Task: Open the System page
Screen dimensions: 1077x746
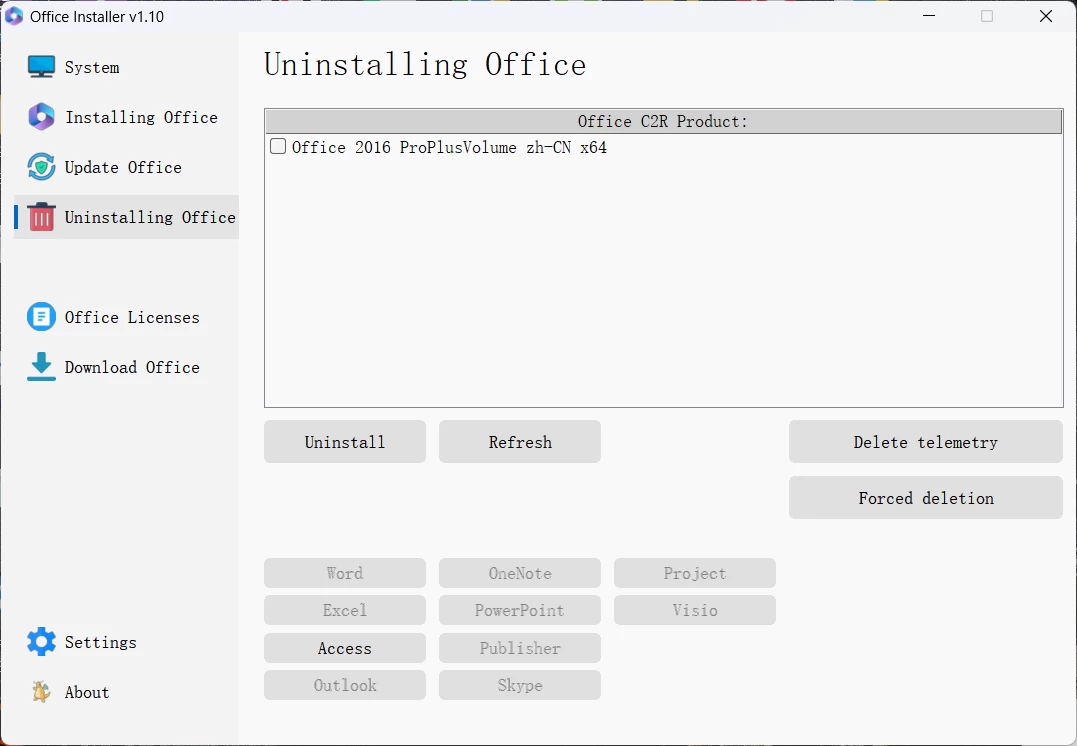Action: 92,67
